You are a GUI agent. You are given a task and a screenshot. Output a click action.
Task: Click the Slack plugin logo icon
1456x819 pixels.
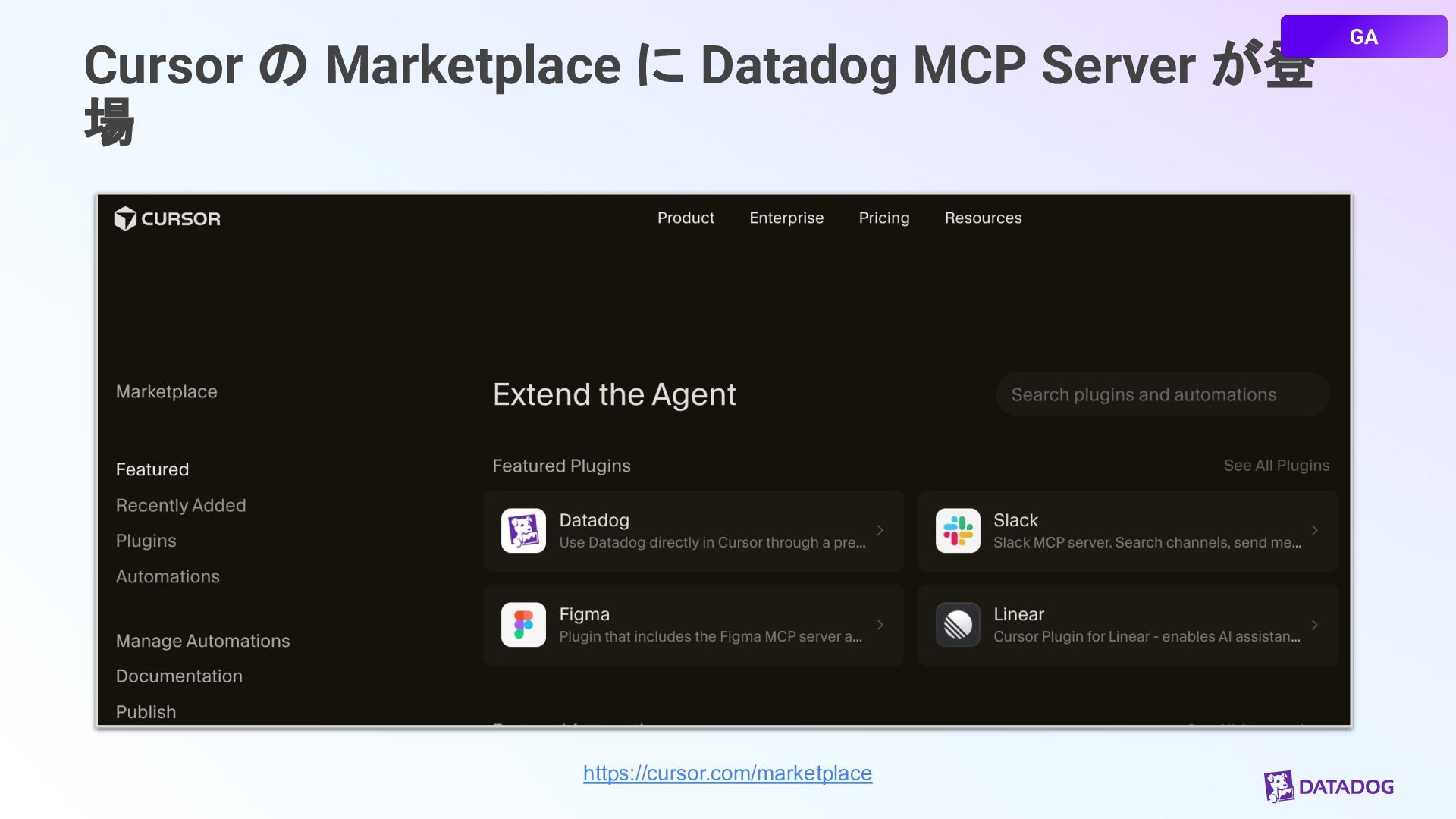point(958,531)
